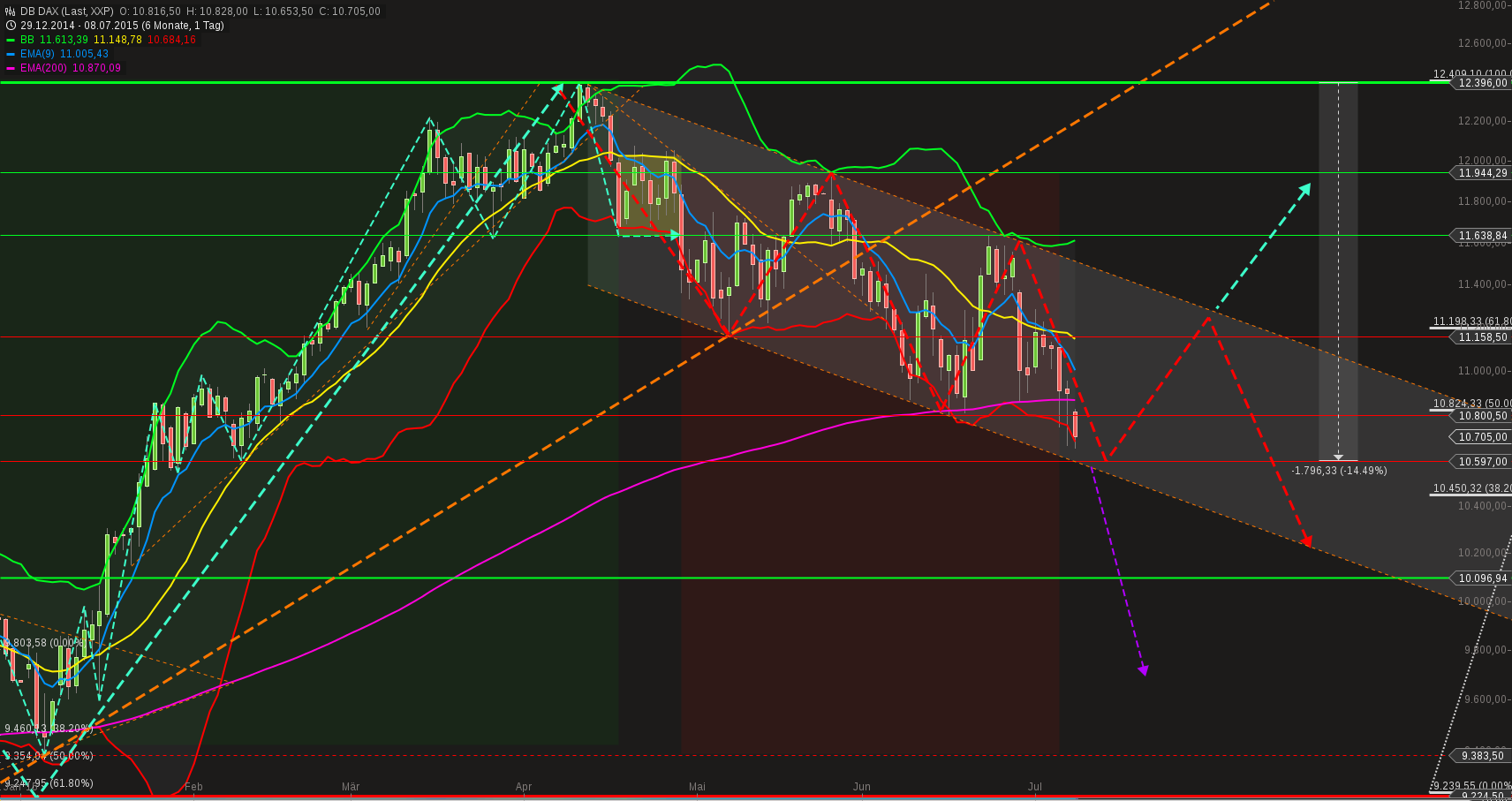
Task: Click the 11.638,84 price level tag
Action: pyautogui.click(x=1481, y=236)
